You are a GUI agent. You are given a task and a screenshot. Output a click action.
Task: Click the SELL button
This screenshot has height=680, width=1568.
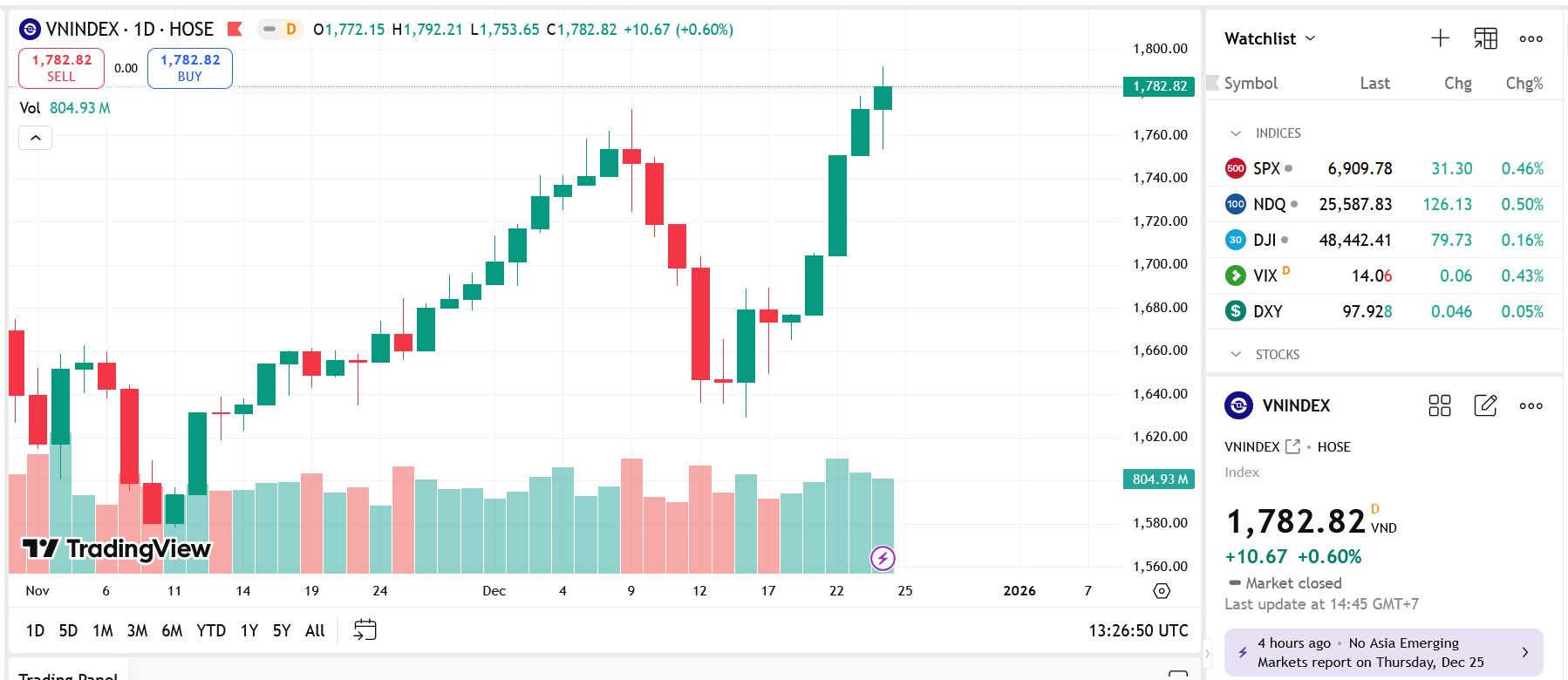(x=60, y=67)
